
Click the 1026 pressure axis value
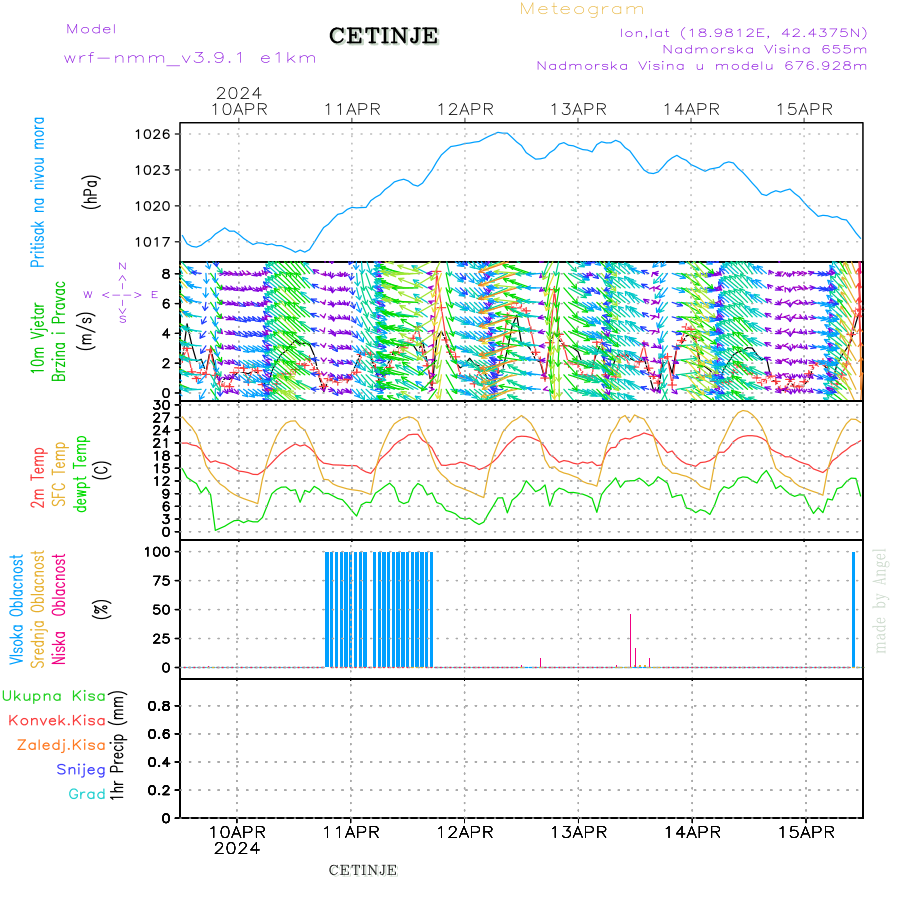[153, 134]
